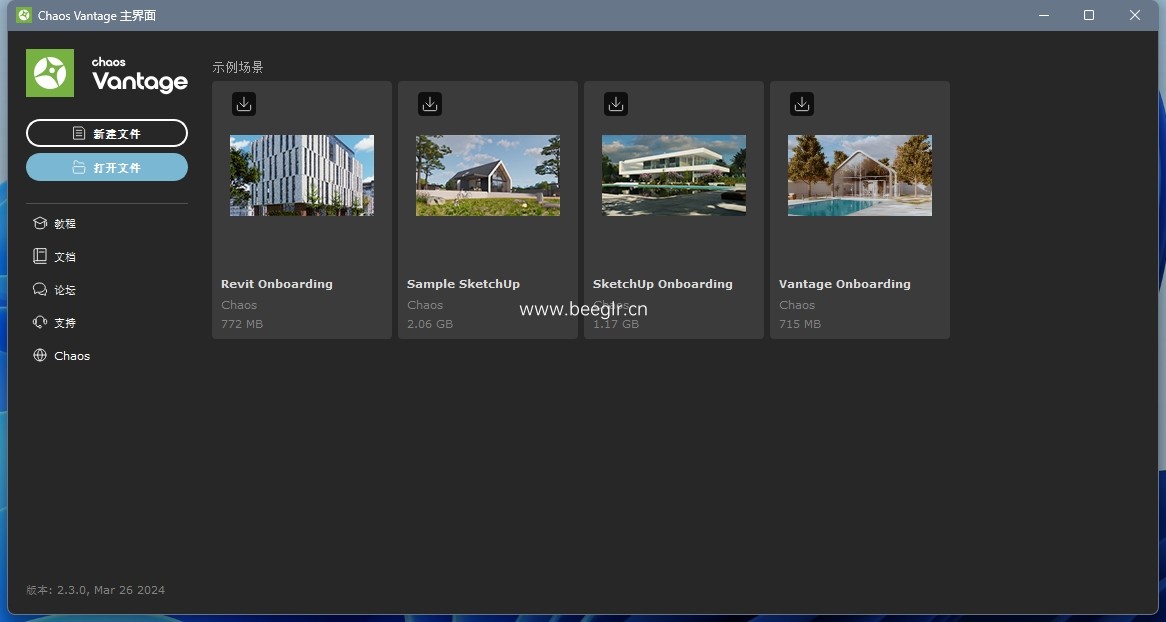Select the Sample SketchUp cabin thumbnail
1166x622 pixels.
coord(488,176)
